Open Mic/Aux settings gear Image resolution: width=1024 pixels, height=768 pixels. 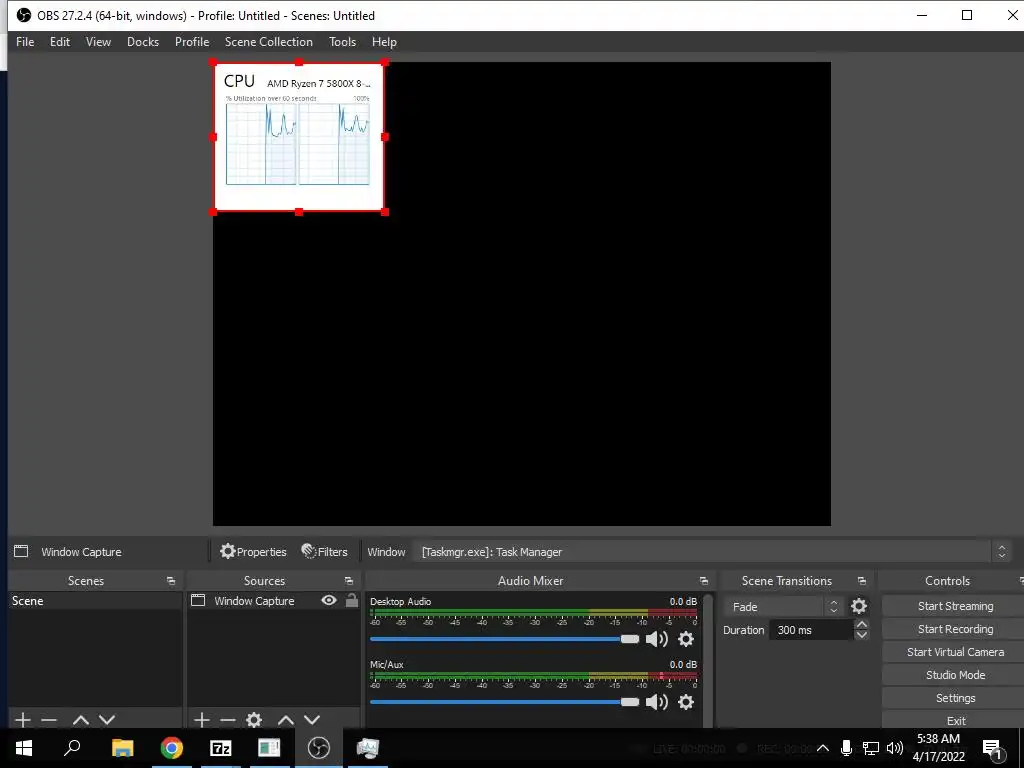686,702
